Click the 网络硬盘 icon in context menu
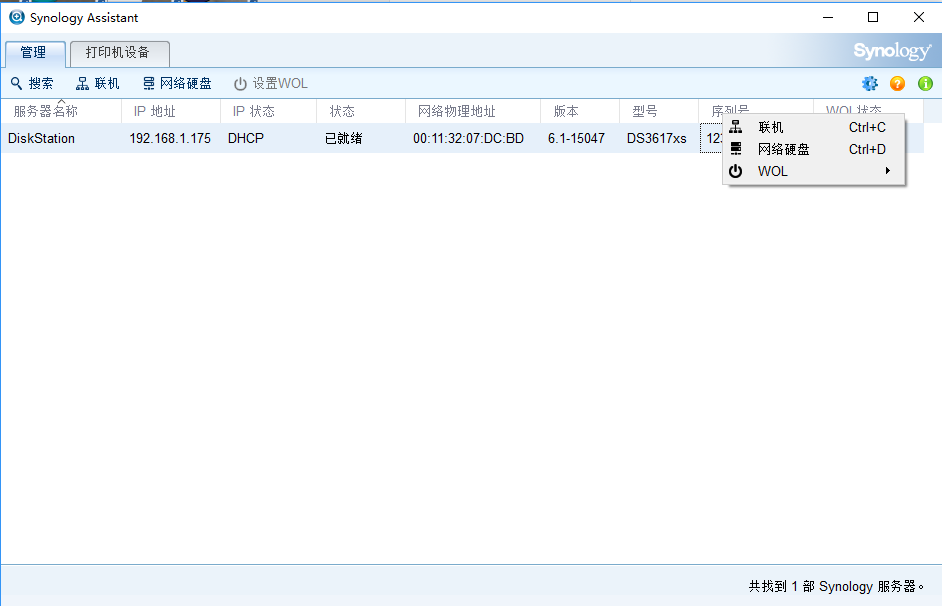942x606 pixels. pyautogui.click(x=735, y=149)
